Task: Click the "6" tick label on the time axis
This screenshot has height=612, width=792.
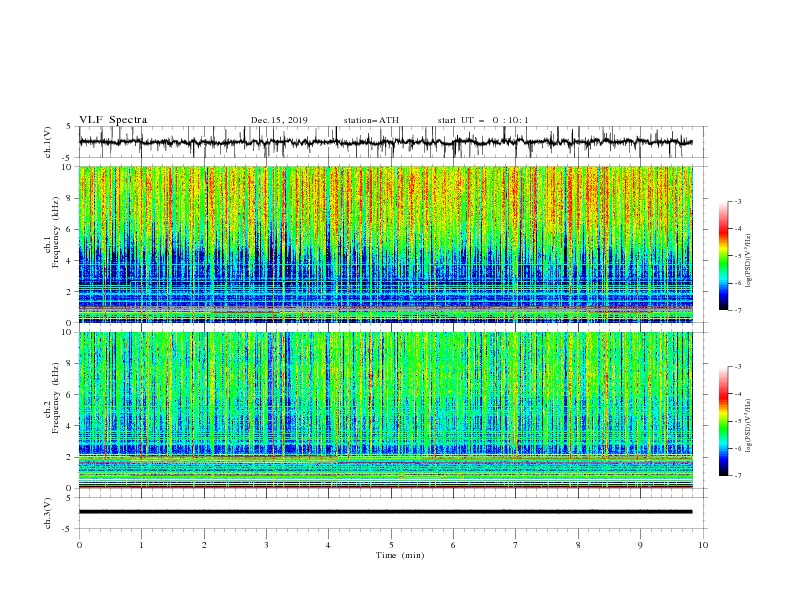Action: point(453,545)
